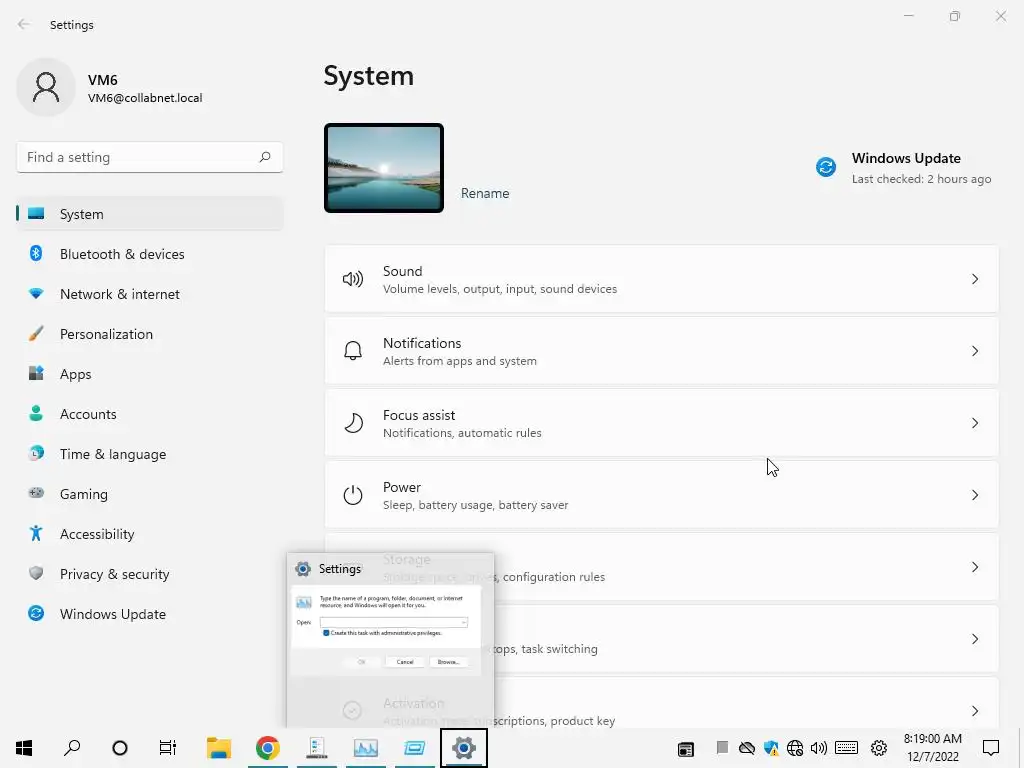Expand the Focus assist row chevron
Image resolution: width=1024 pixels, height=768 pixels.
point(974,423)
